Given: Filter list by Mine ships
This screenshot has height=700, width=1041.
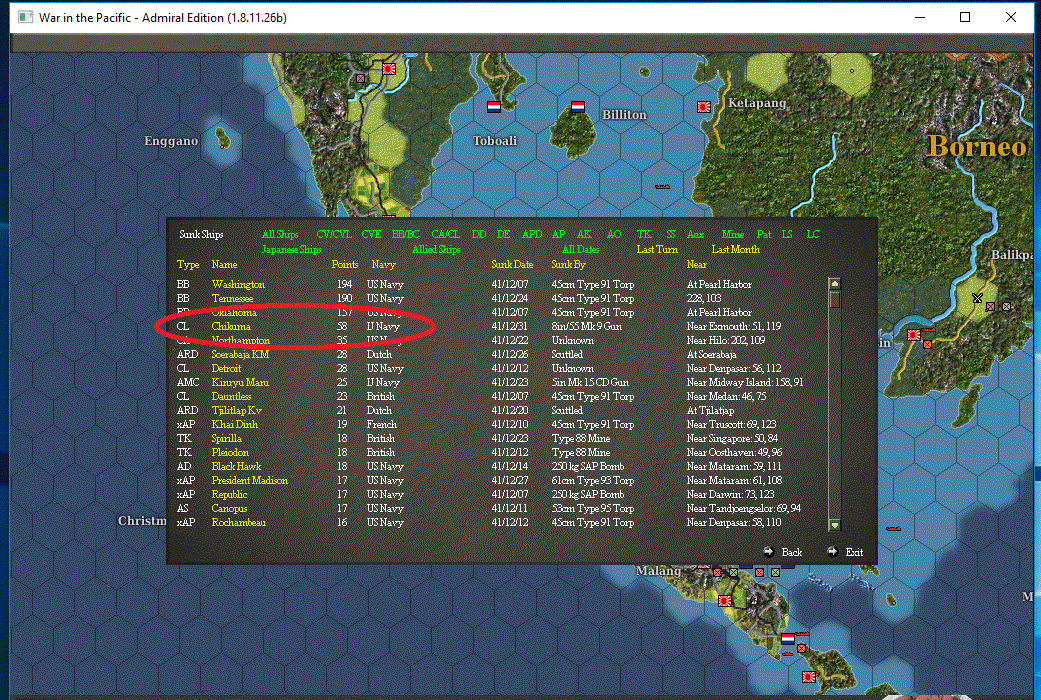Looking at the screenshot, I should tap(732, 234).
